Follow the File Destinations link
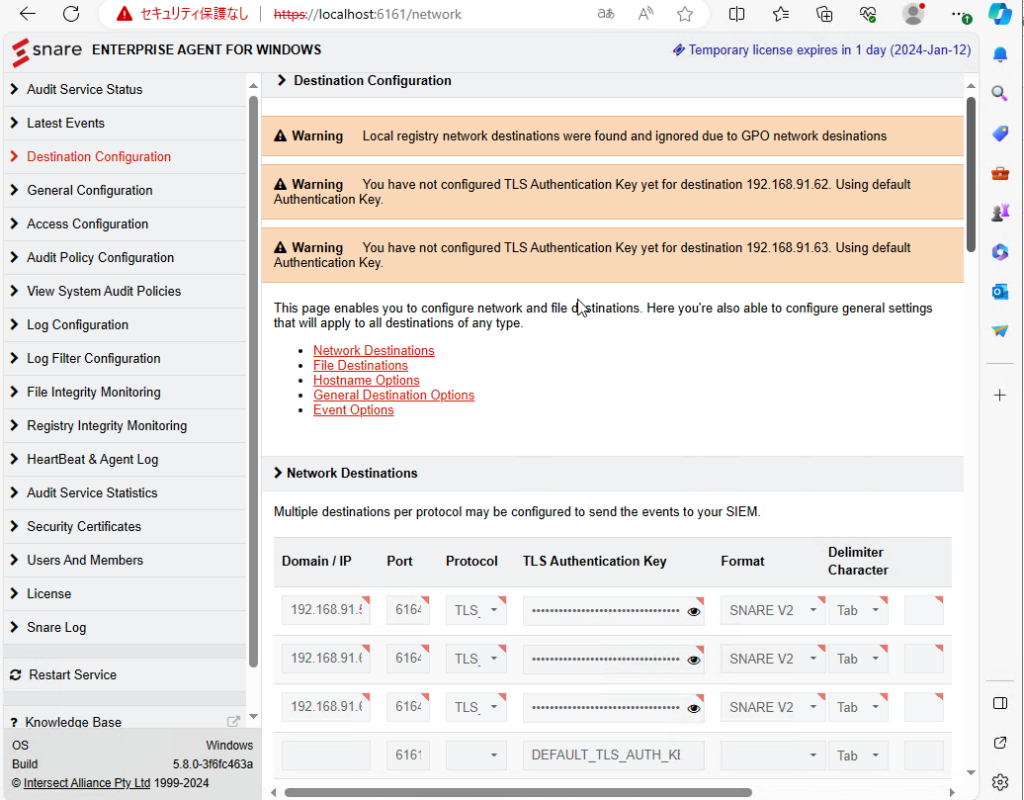 pyautogui.click(x=360, y=366)
